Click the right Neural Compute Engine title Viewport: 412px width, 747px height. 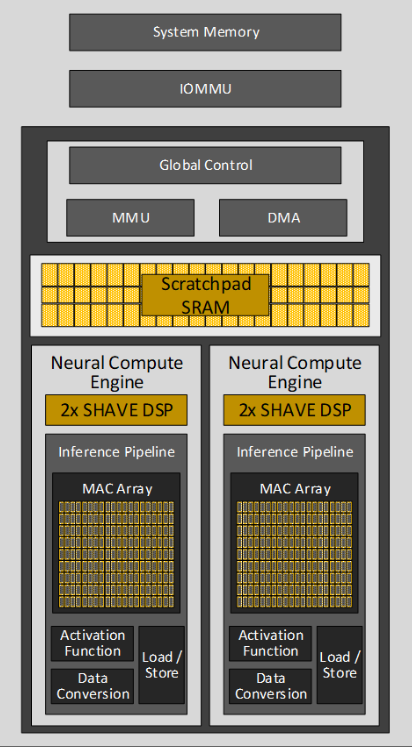coord(295,372)
